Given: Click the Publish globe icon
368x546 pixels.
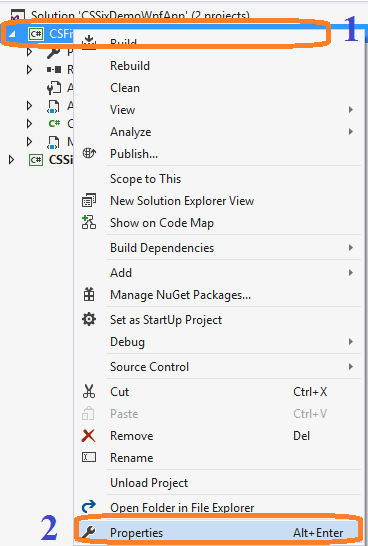Looking at the screenshot, I should tap(89, 153).
